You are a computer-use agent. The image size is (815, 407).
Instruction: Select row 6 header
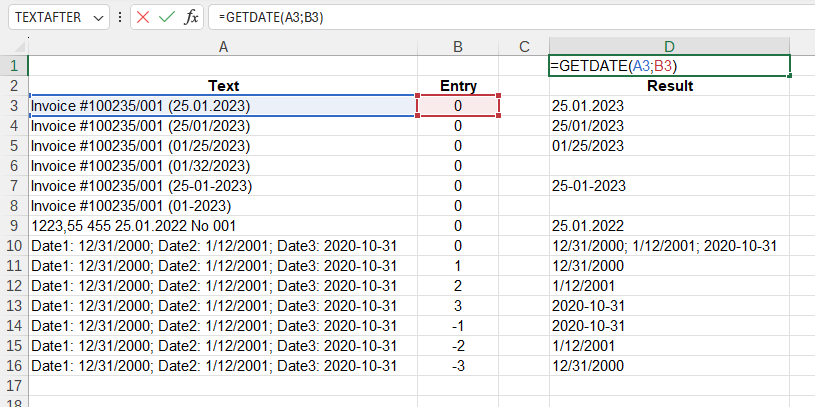[x=14, y=166]
